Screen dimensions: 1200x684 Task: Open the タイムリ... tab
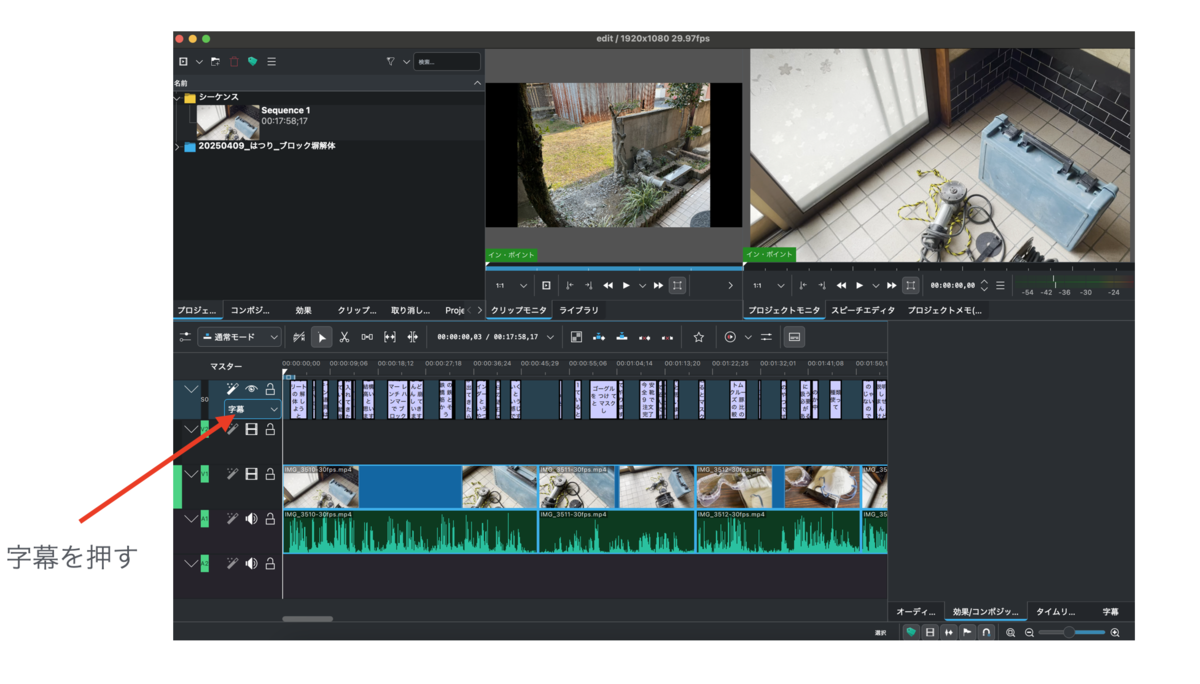tap(1055, 612)
